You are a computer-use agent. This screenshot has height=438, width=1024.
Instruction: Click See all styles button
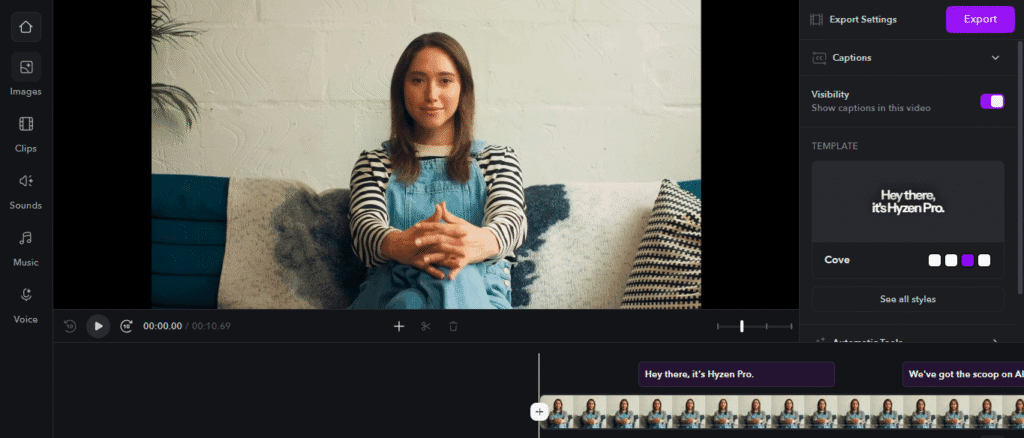point(908,299)
